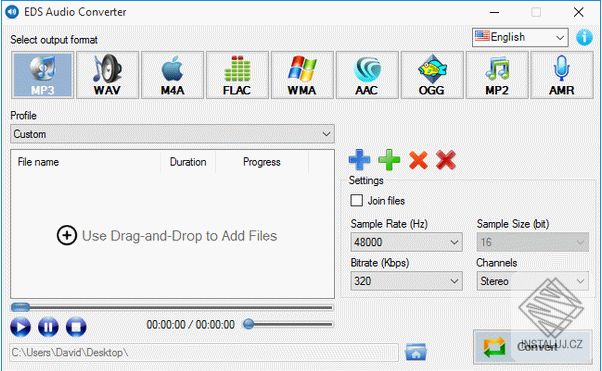The width and height of the screenshot is (602, 371).
Task: Click the orange X remove icon
Action: pos(418,160)
